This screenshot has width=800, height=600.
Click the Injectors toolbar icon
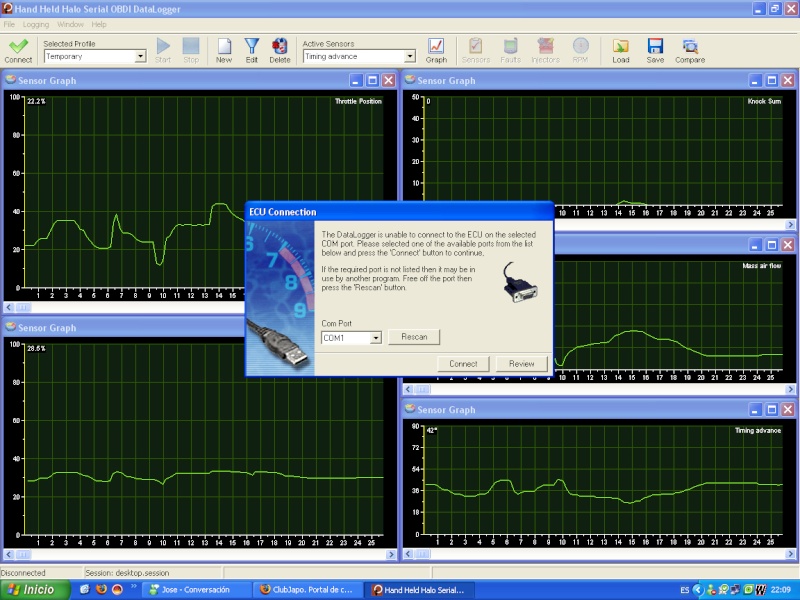pos(545,51)
